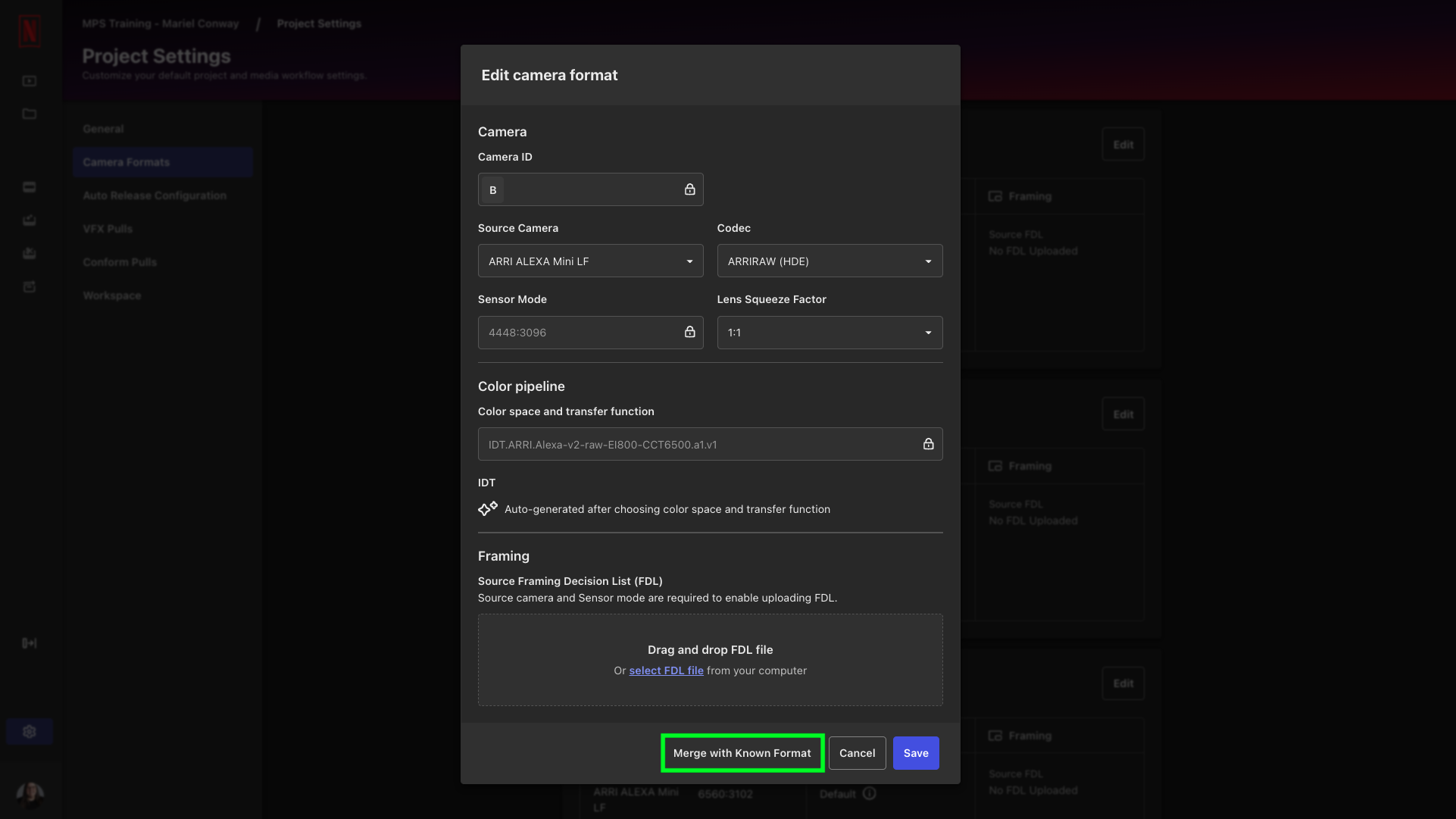
Task: Click the first Edit button in background page
Action: coord(1123,145)
